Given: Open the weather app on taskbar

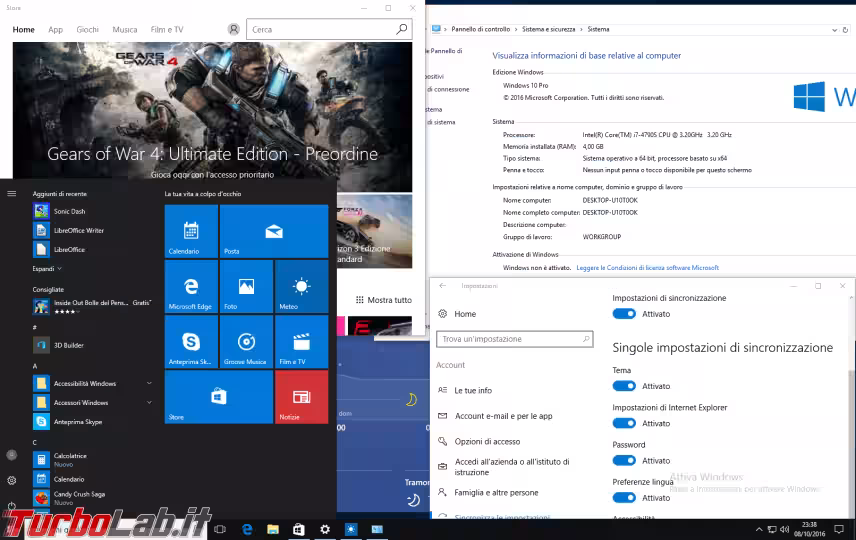Looking at the screenshot, I should (351, 529).
